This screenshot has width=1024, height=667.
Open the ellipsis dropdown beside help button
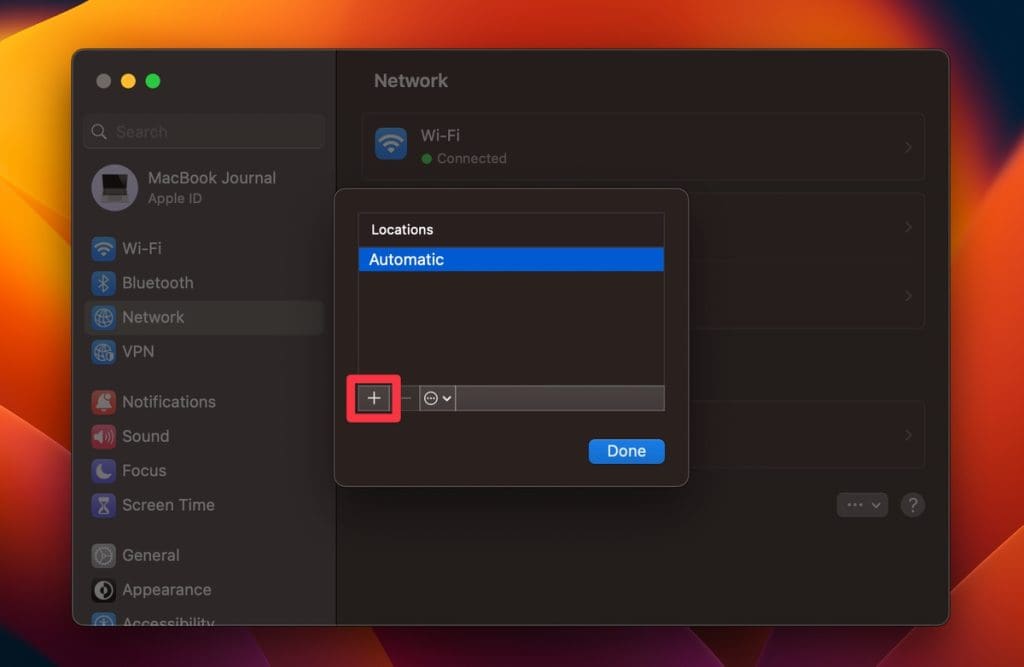(863, 505)
